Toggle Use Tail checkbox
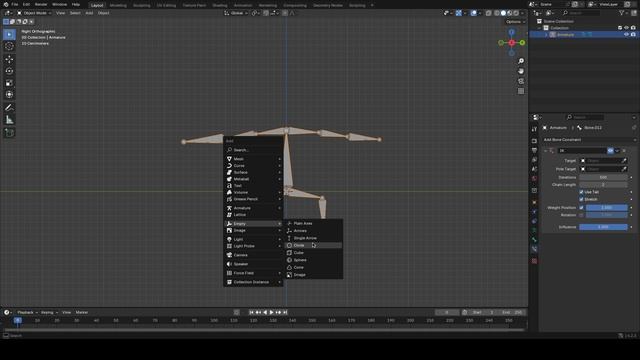 (581, 192)
